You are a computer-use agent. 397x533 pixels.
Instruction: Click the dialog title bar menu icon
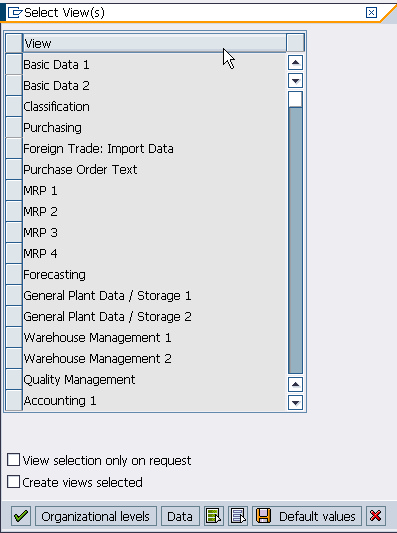click(14, 13)
